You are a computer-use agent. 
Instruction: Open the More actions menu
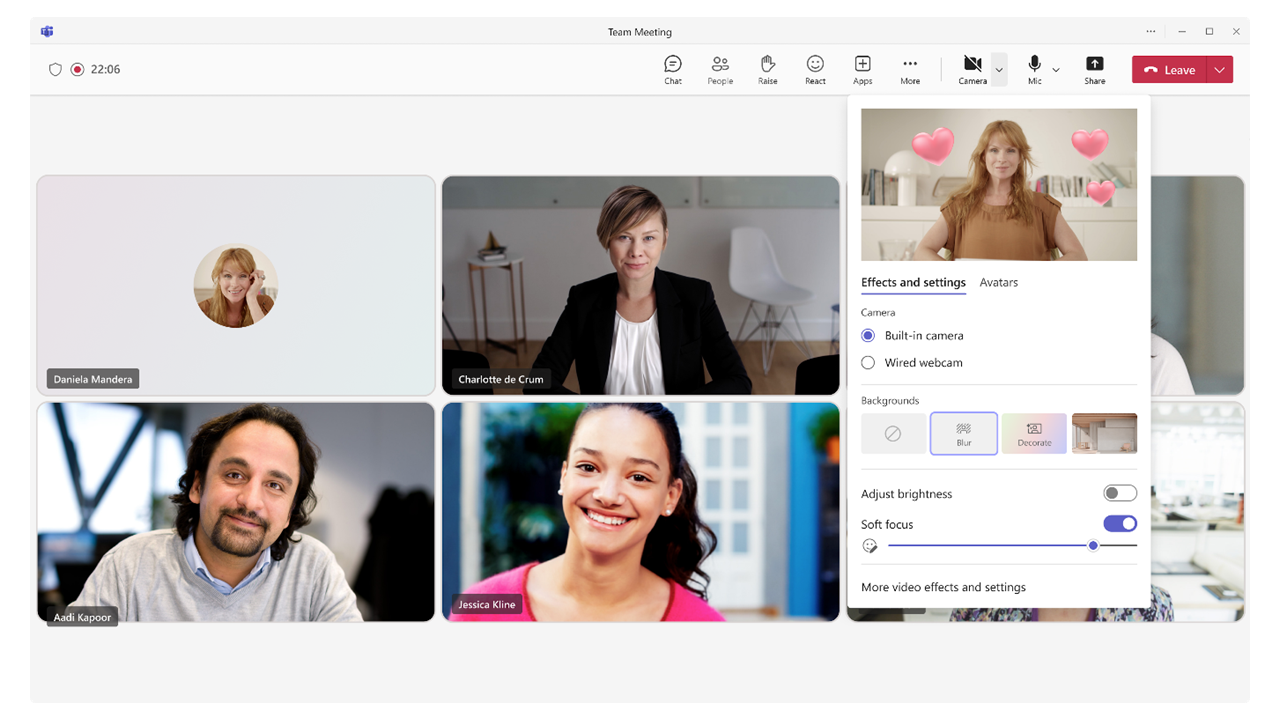point(909,69)
